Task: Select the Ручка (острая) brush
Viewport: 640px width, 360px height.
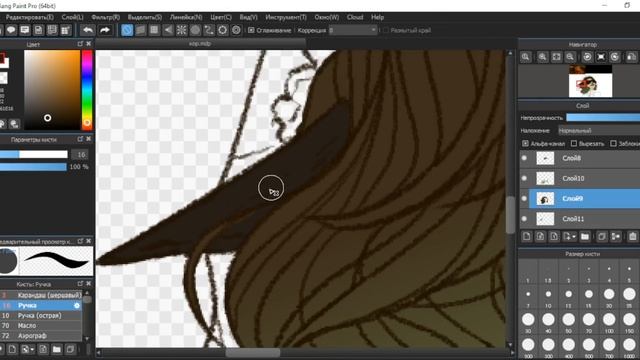Action: [x=41, y=316]
